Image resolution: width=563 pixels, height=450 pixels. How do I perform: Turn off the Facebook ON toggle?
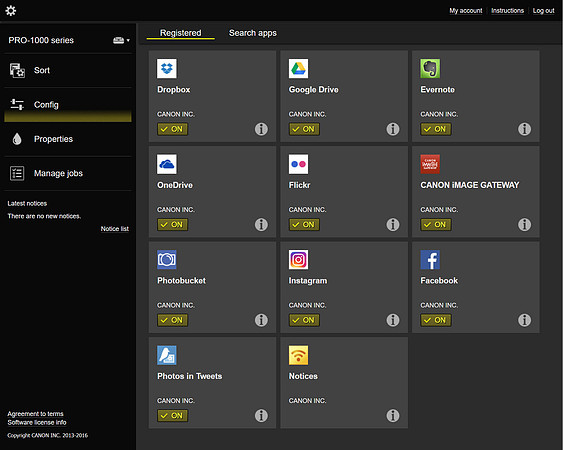coord(436,320)
